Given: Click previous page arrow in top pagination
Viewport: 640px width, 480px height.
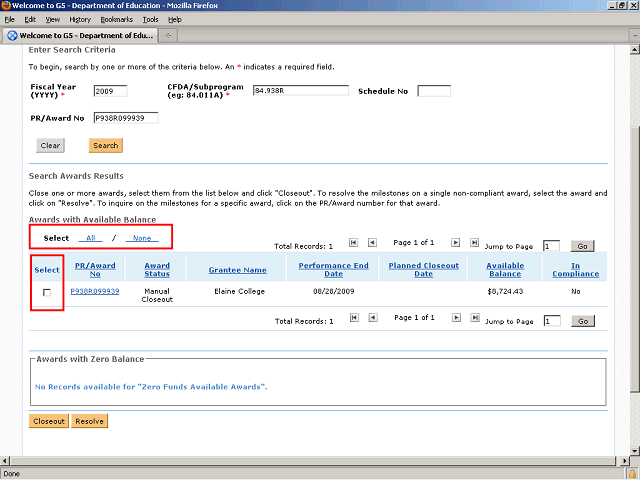Looking at the screenshot, I should (372, 242).
